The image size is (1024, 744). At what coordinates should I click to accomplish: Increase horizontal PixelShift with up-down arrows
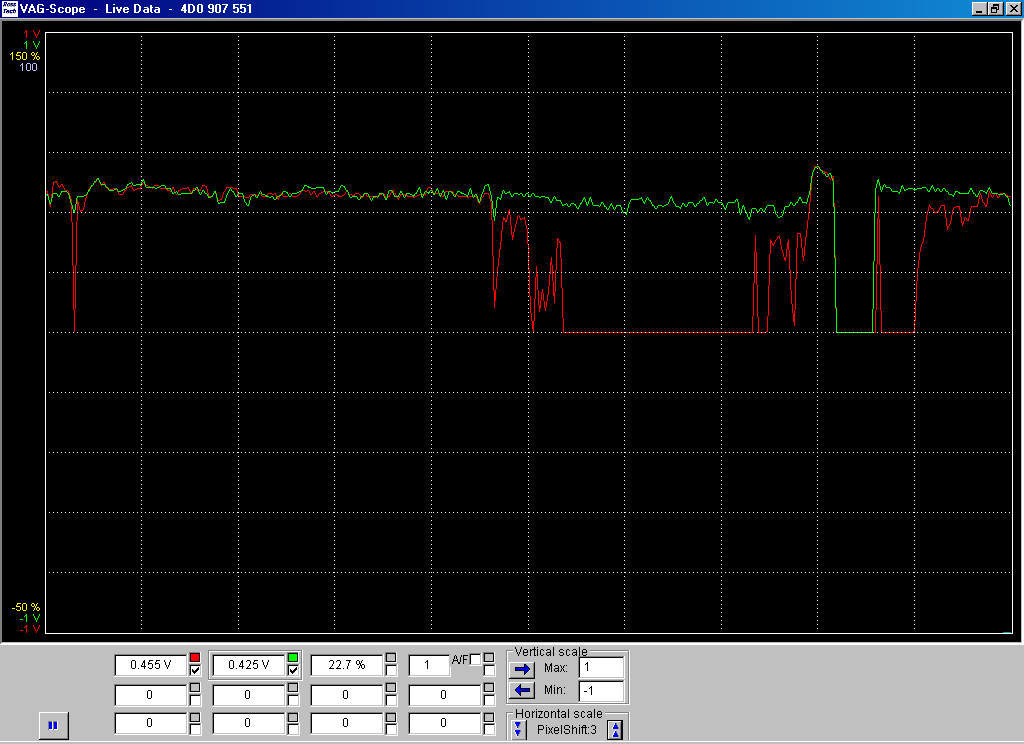coord(615,730)
